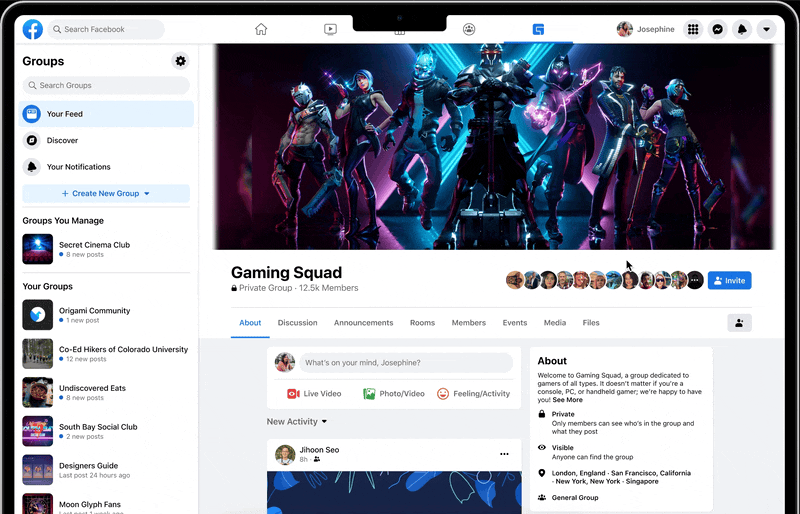Open the Origami Community group

pyautogui.click(x=106, y=315)
